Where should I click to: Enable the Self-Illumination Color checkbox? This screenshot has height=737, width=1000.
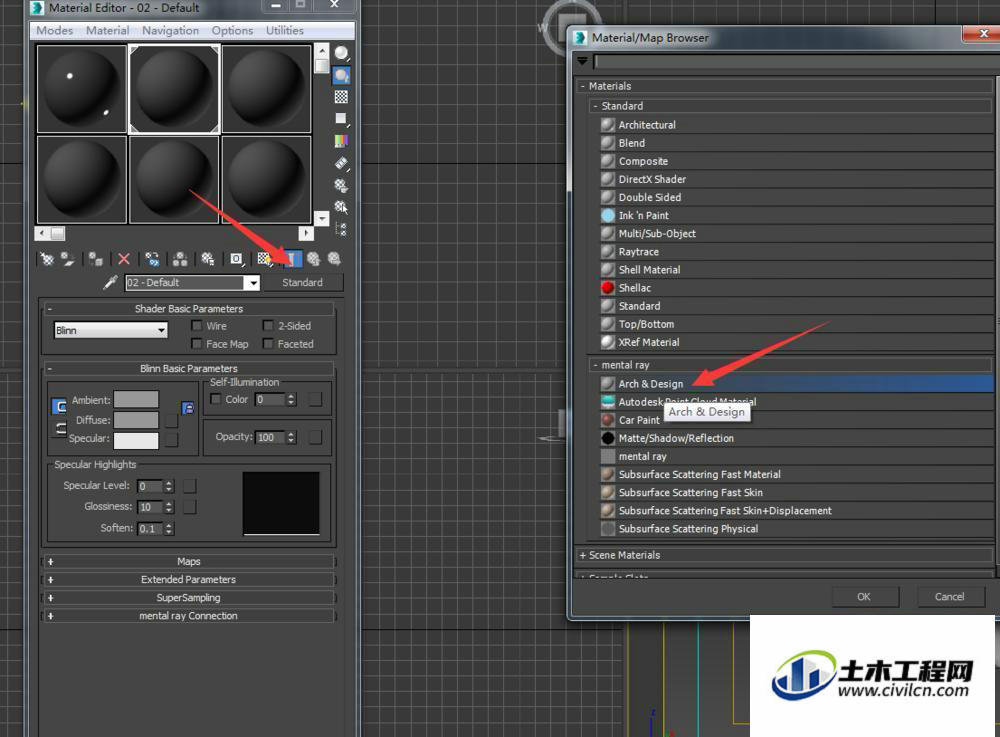[x=216, y=400]
